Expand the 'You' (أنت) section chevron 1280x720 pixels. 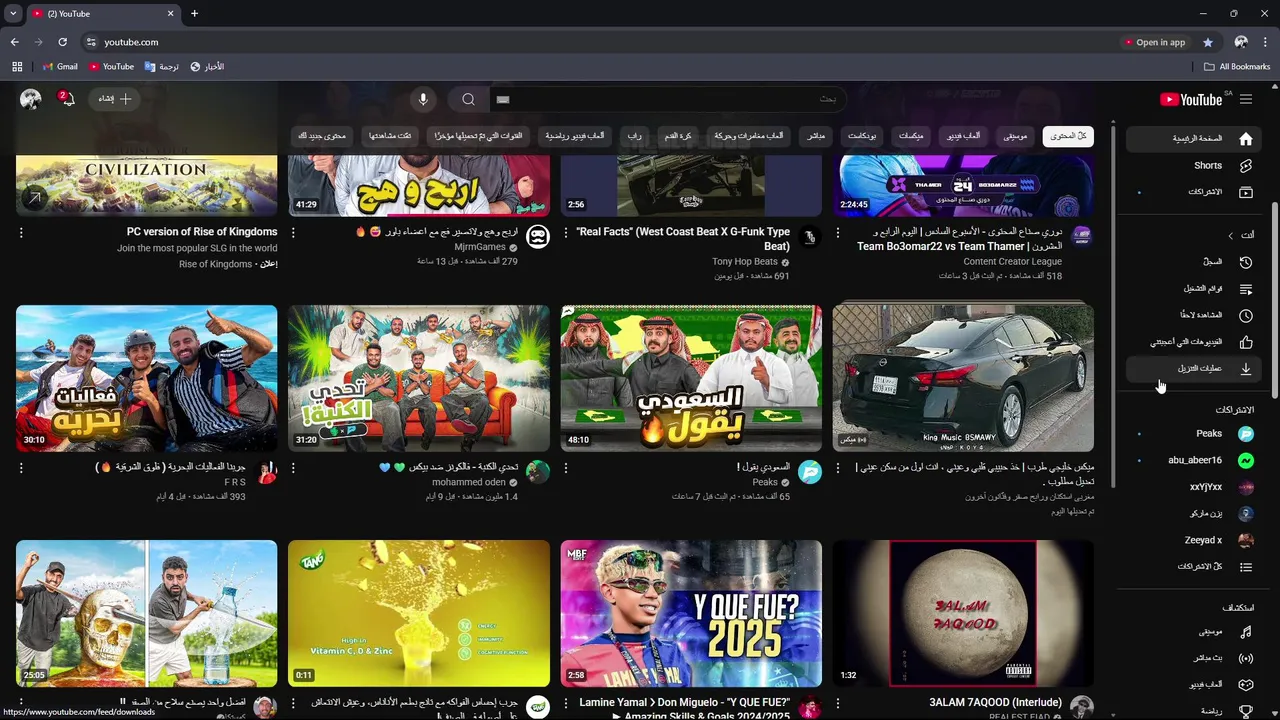[1231, 235]
